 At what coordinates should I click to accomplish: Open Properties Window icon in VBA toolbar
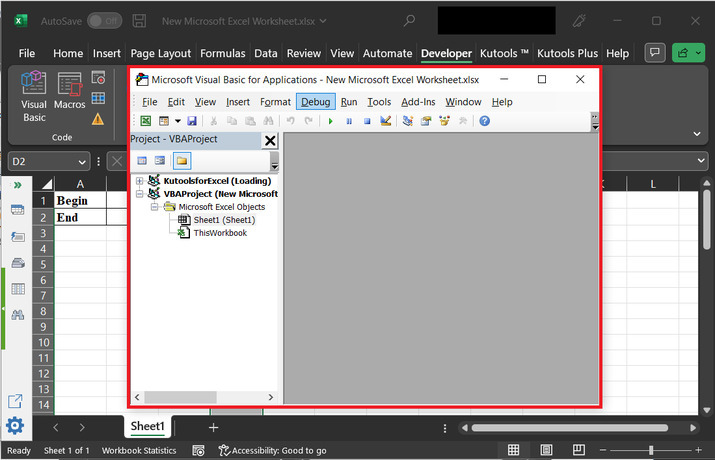(426, 121)
